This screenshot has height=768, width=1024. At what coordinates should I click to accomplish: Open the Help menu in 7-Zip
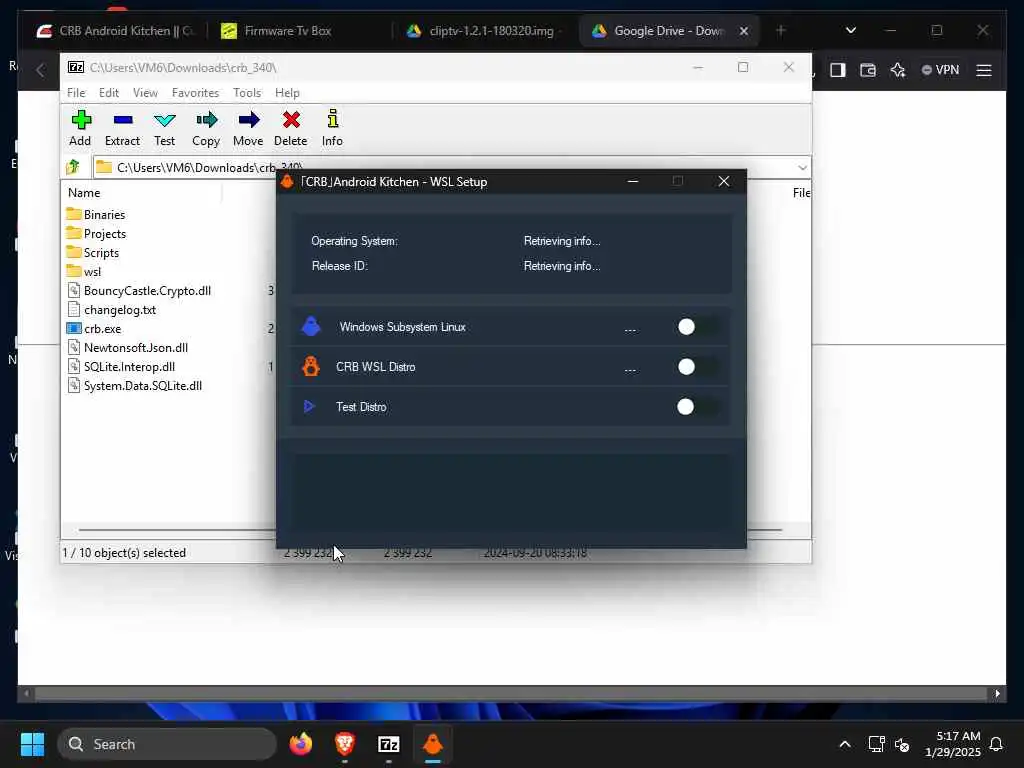[x=287, y=93]
